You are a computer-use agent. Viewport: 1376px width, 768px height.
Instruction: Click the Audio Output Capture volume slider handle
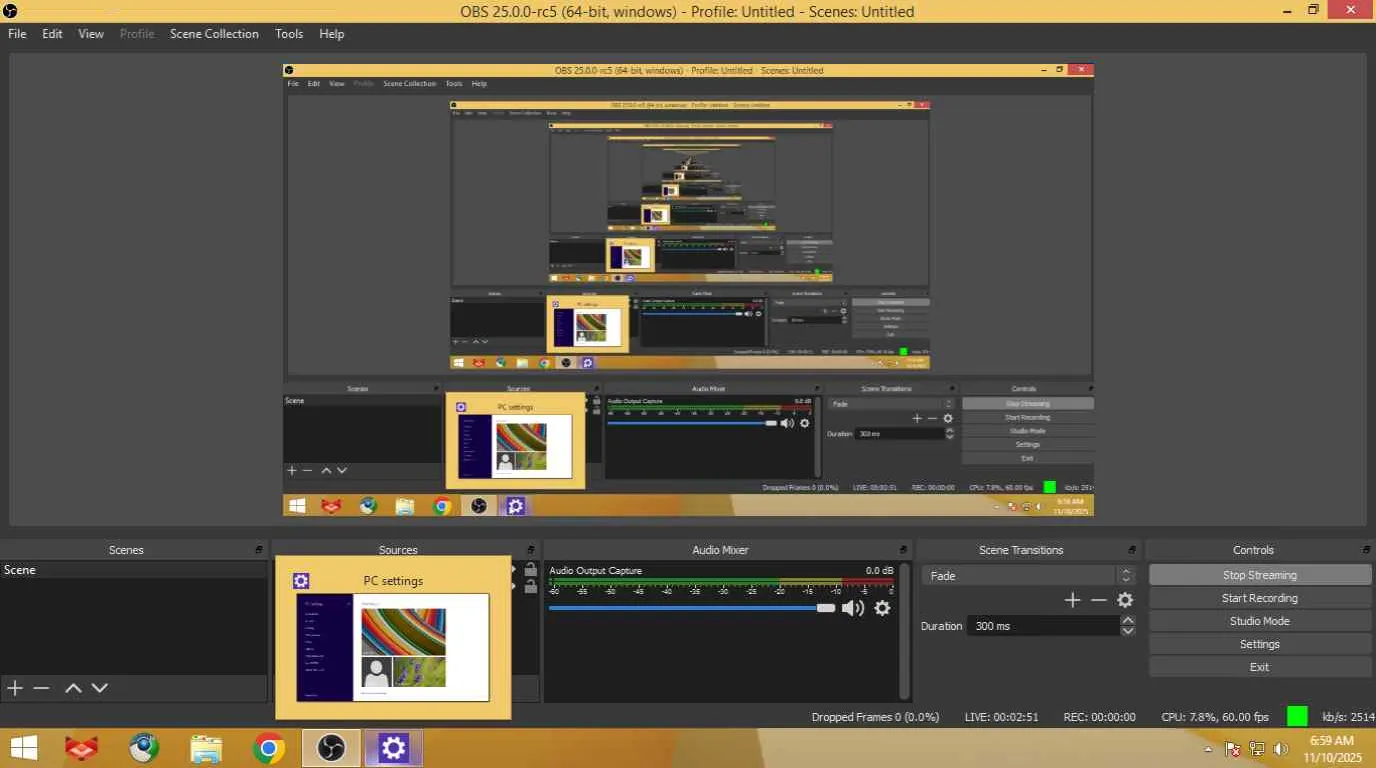point(825,608)
